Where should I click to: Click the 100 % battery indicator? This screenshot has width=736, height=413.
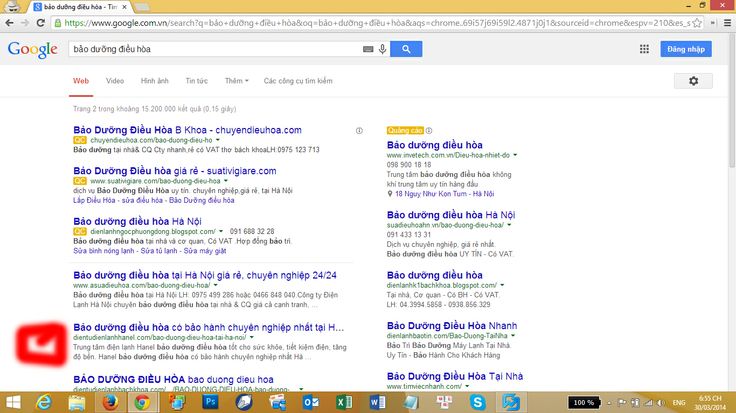(584, 403)
